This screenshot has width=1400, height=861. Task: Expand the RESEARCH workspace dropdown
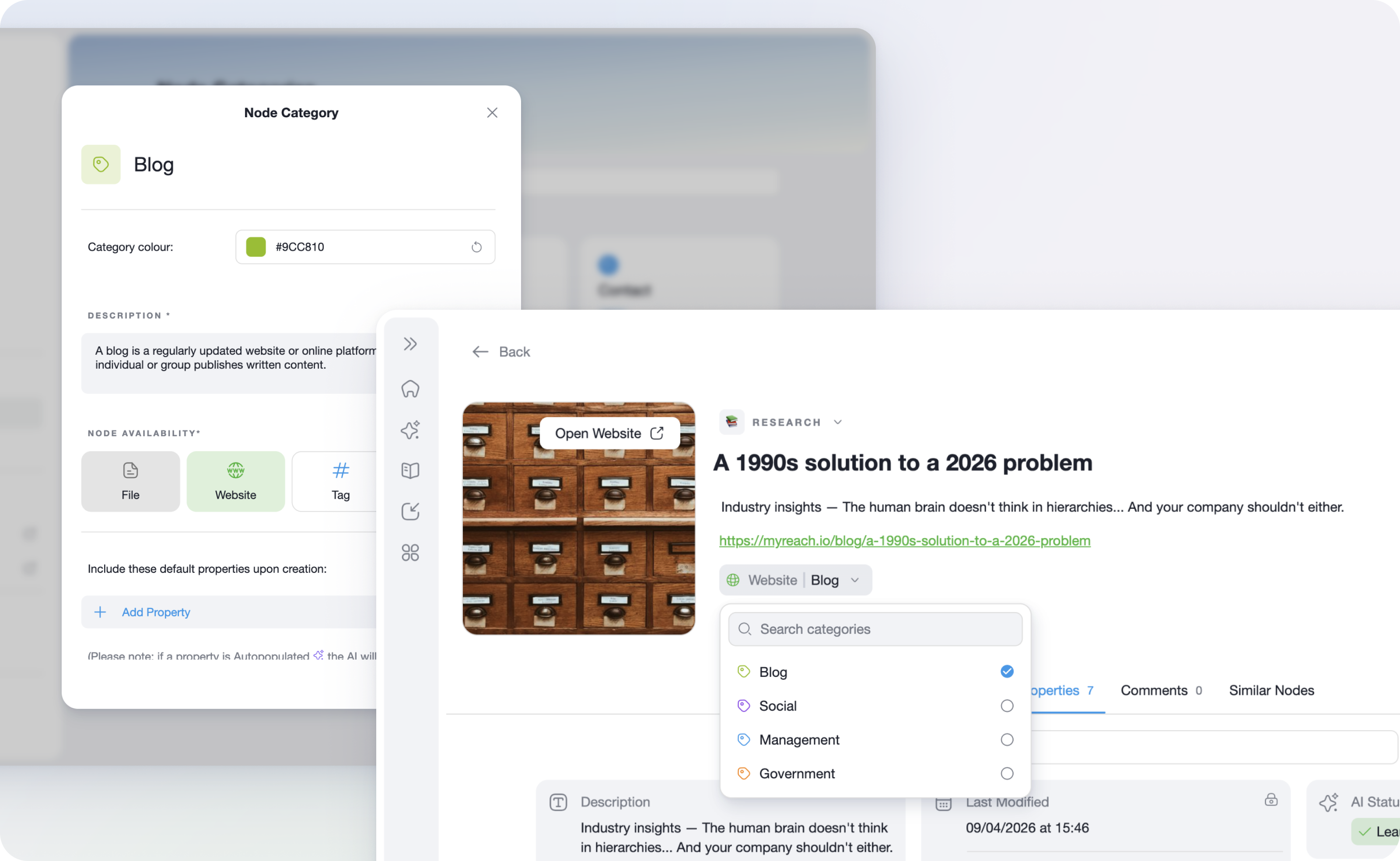[837, 423]
